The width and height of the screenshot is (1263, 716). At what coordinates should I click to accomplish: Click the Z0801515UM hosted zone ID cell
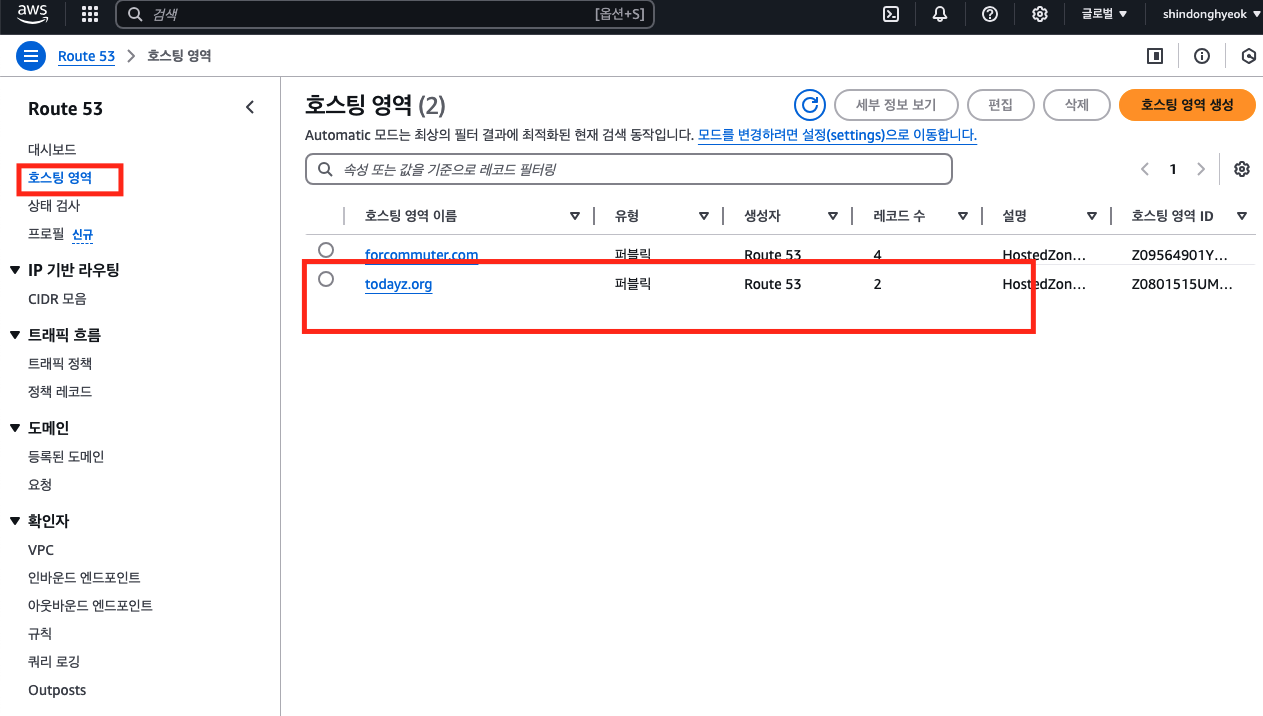coord(1181,284)
